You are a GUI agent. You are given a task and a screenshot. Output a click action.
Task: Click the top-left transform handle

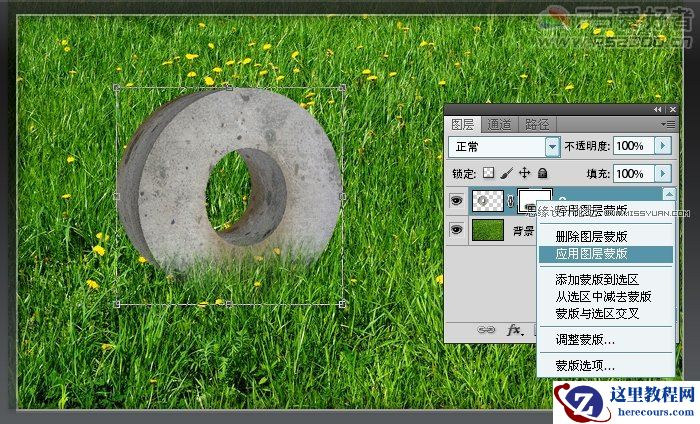pyautogui.click(x=117, y=88)
